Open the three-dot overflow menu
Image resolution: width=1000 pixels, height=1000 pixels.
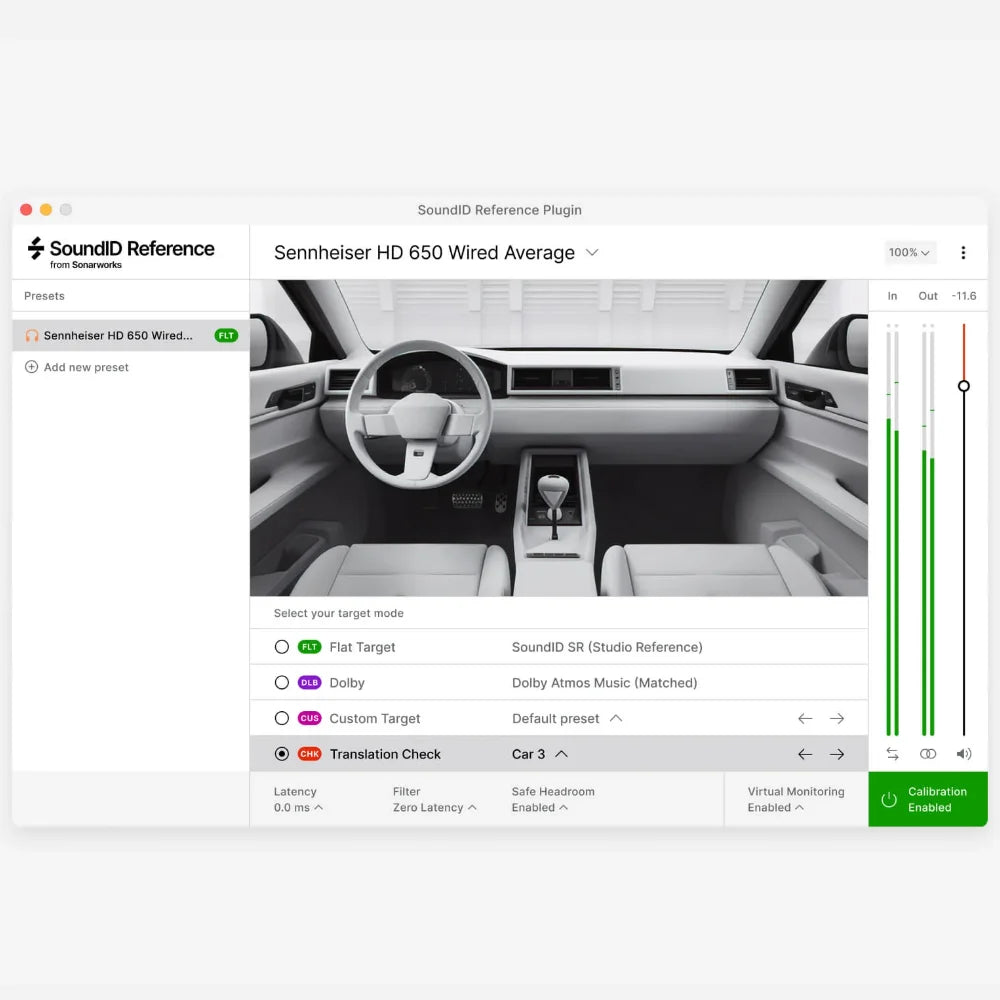coord(964,253)
